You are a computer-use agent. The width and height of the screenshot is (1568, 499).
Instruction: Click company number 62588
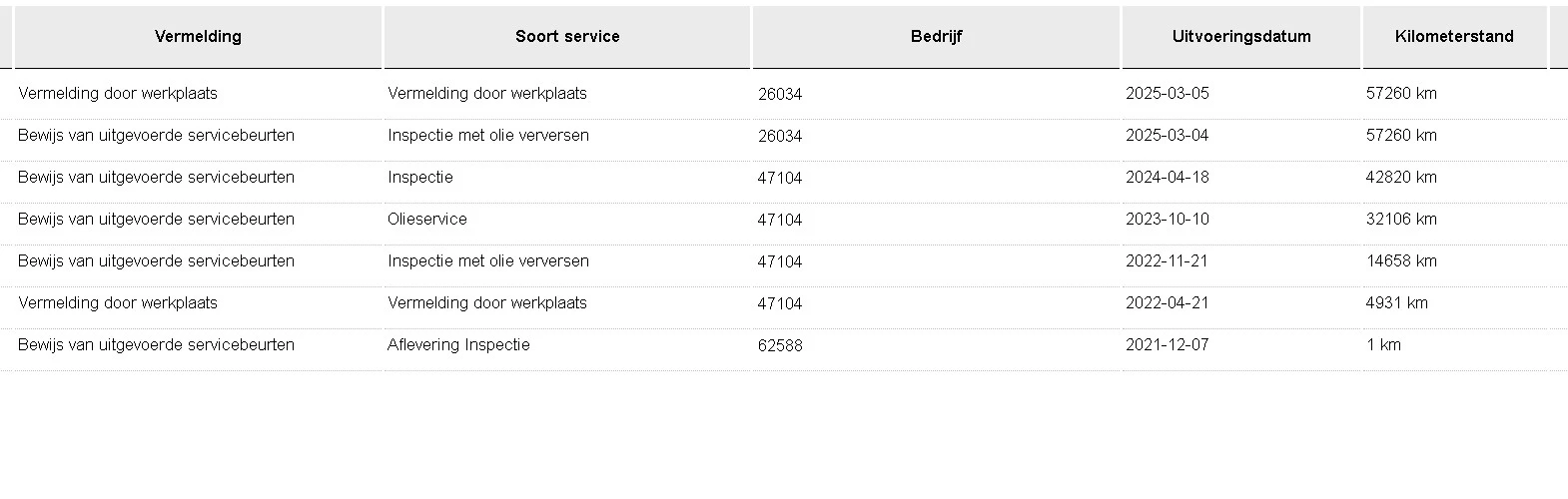tap(780, 346)
